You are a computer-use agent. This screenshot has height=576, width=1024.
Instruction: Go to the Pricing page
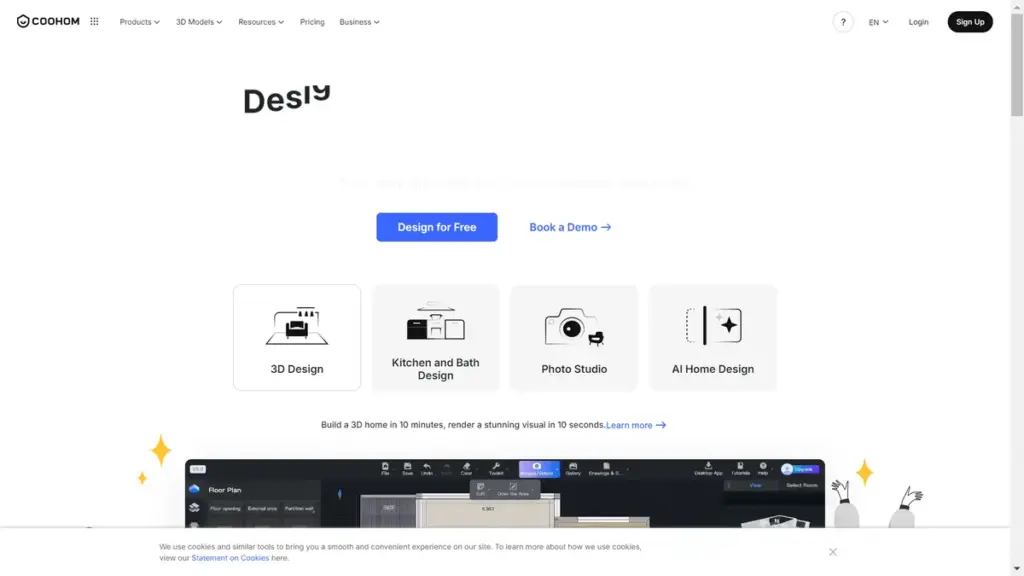(312, 22)
